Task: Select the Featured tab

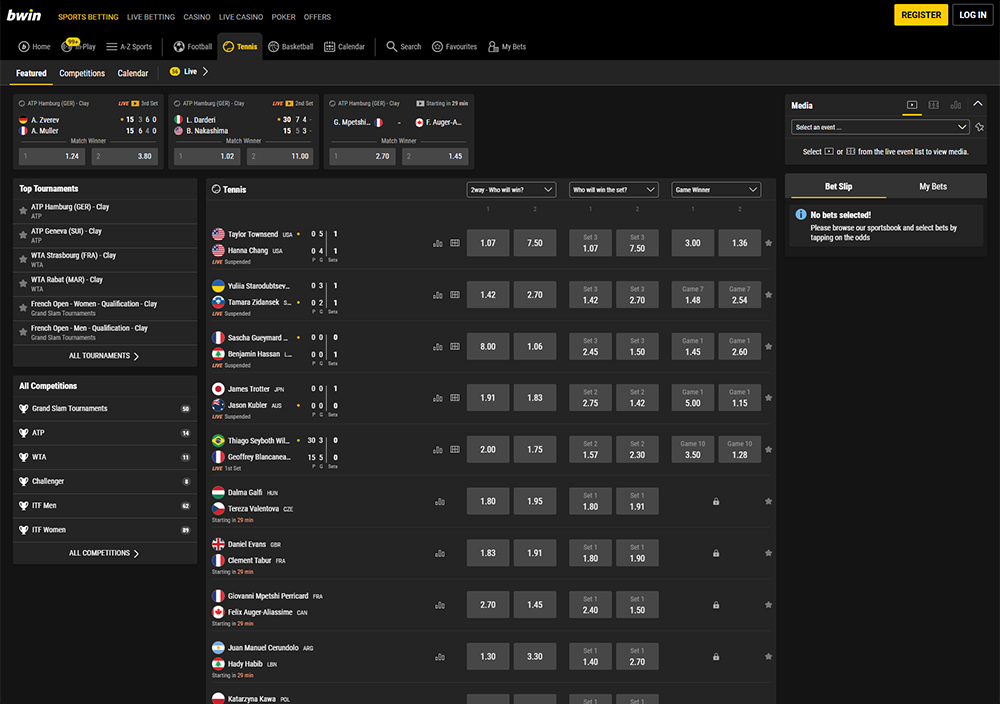Action: [x=31, y=73]
